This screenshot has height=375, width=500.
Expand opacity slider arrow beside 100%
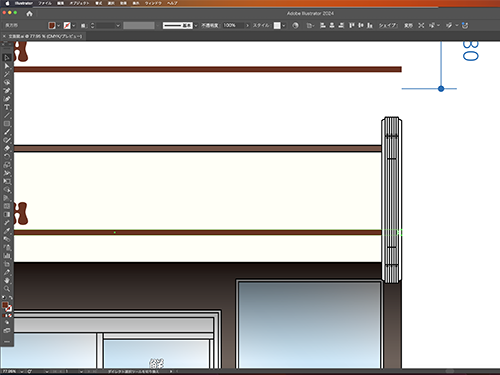point(247,25)
